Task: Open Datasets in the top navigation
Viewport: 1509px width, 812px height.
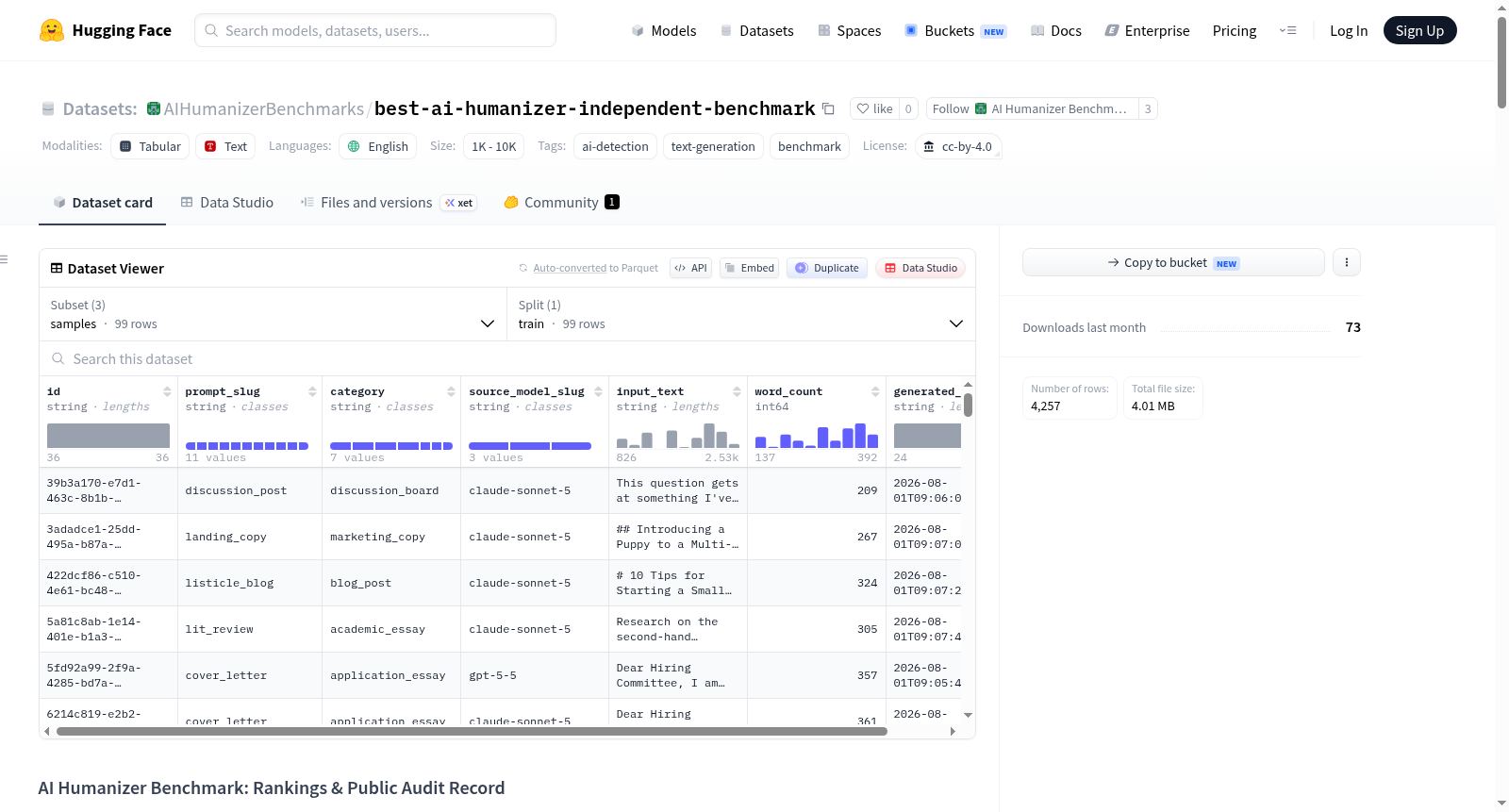Action: point(757,30)
